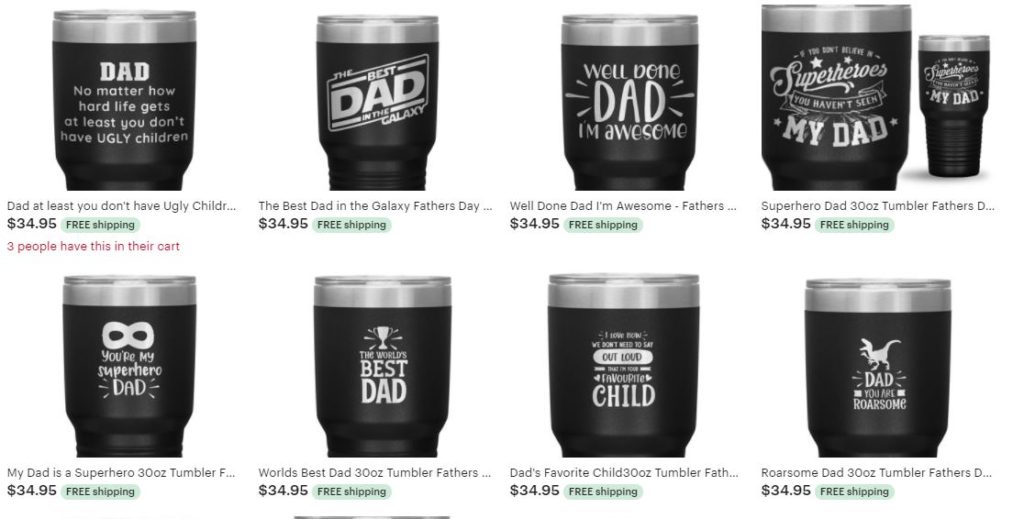Open 'The Best Dad in the Galaxy Fathers Day' title link

point(376,206)
